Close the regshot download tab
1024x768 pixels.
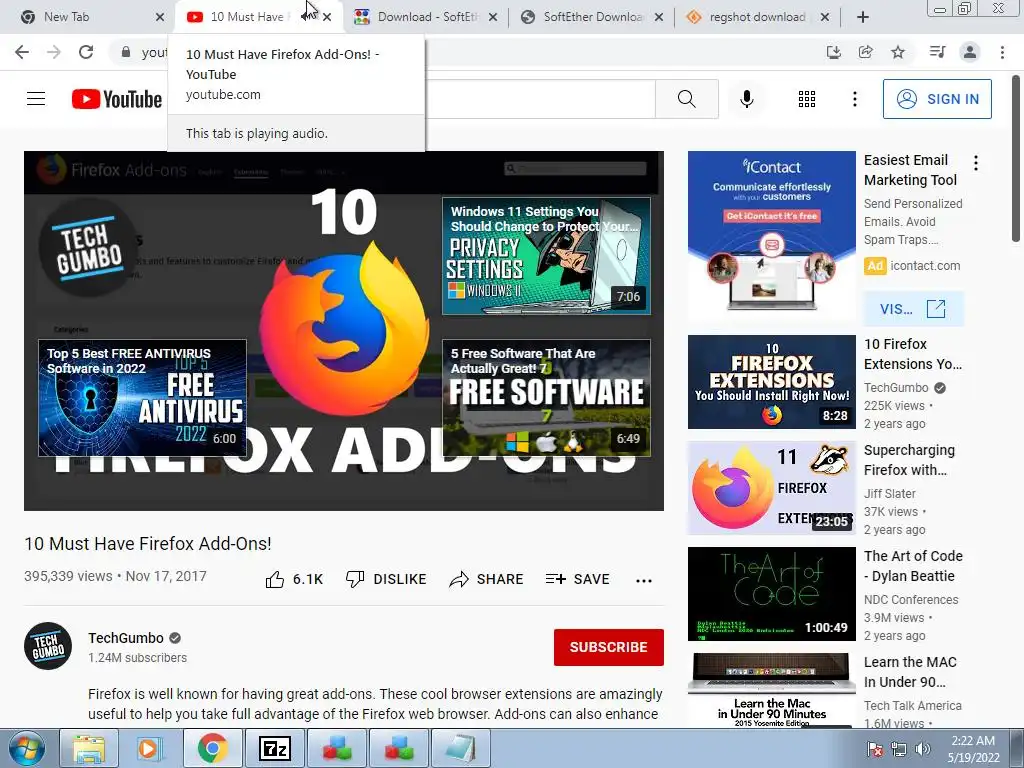coord(825,17)
